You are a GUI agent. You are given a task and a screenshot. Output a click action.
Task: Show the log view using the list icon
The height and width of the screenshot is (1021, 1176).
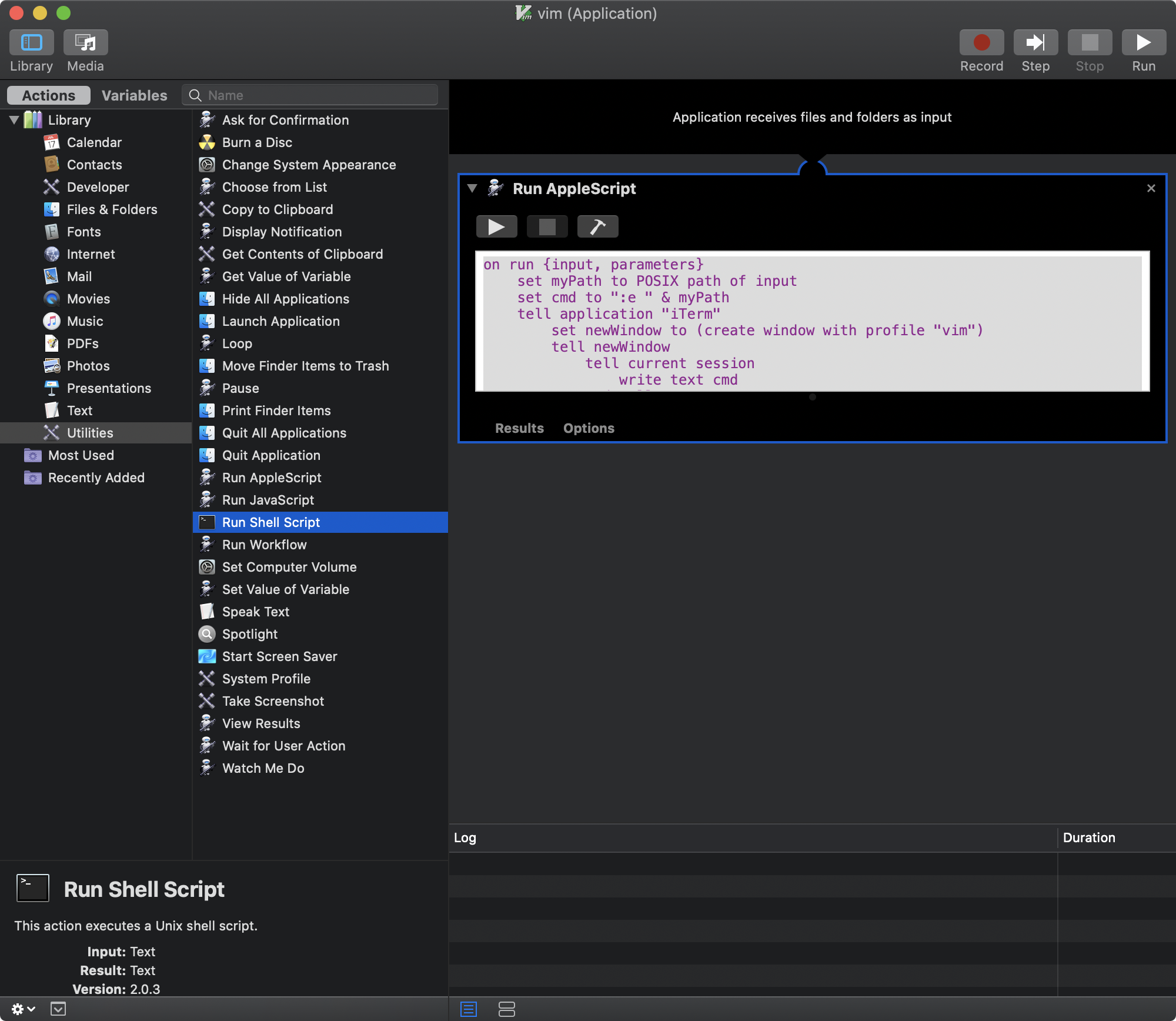point(469,1009)
